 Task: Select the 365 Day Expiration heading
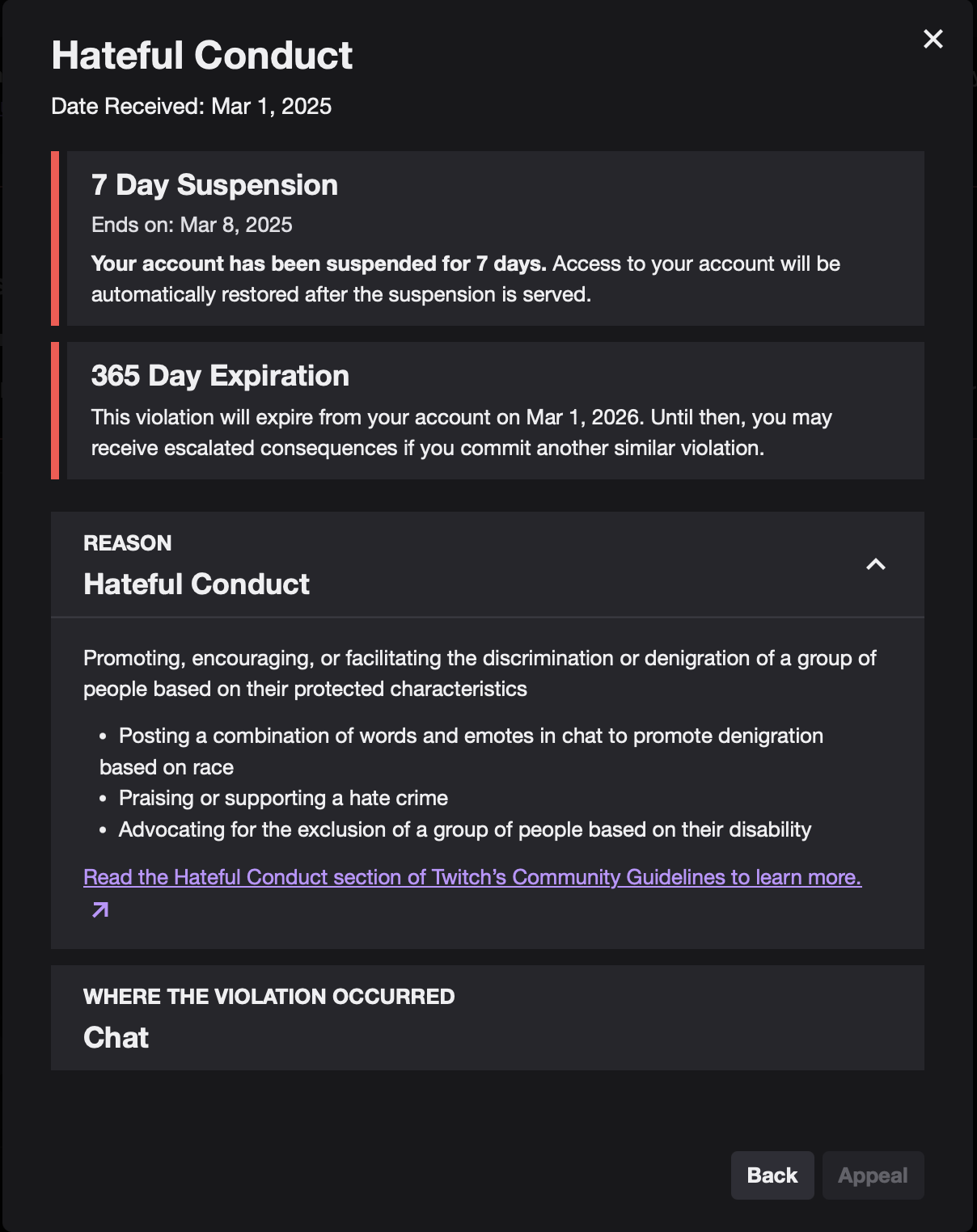click(220, 376)
